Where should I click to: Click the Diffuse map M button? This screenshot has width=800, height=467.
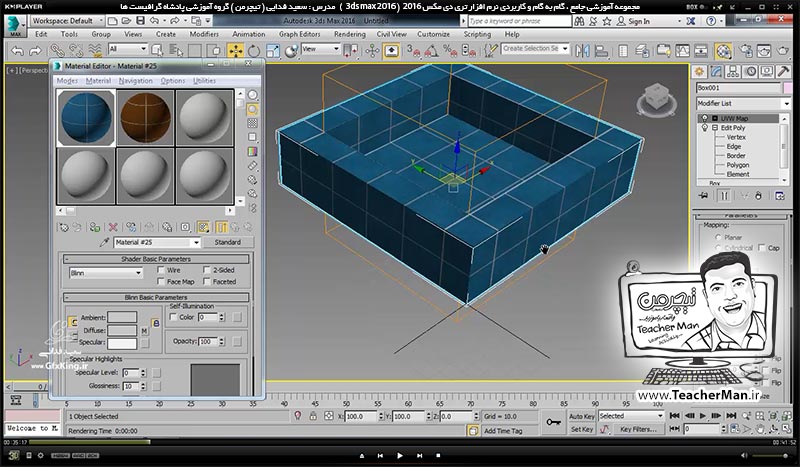144,331
